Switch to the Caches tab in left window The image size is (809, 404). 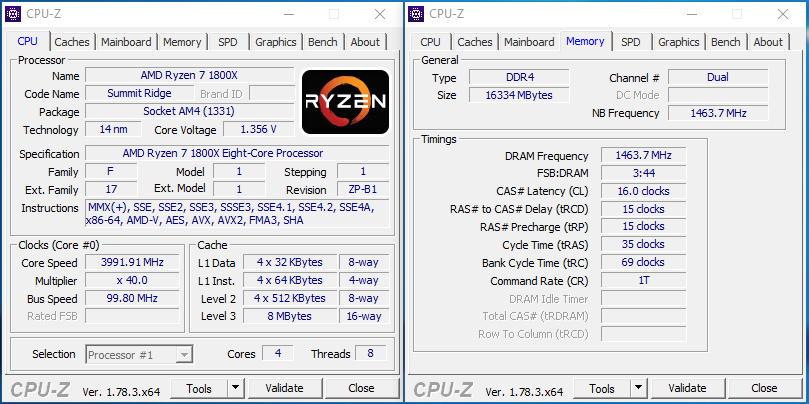coord(72,42)
